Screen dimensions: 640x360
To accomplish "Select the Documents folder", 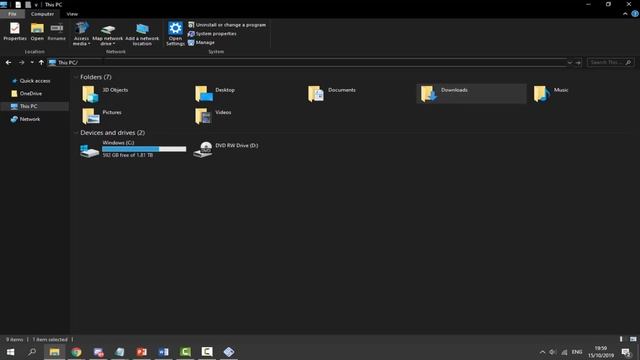I will (x=332, y=94).
